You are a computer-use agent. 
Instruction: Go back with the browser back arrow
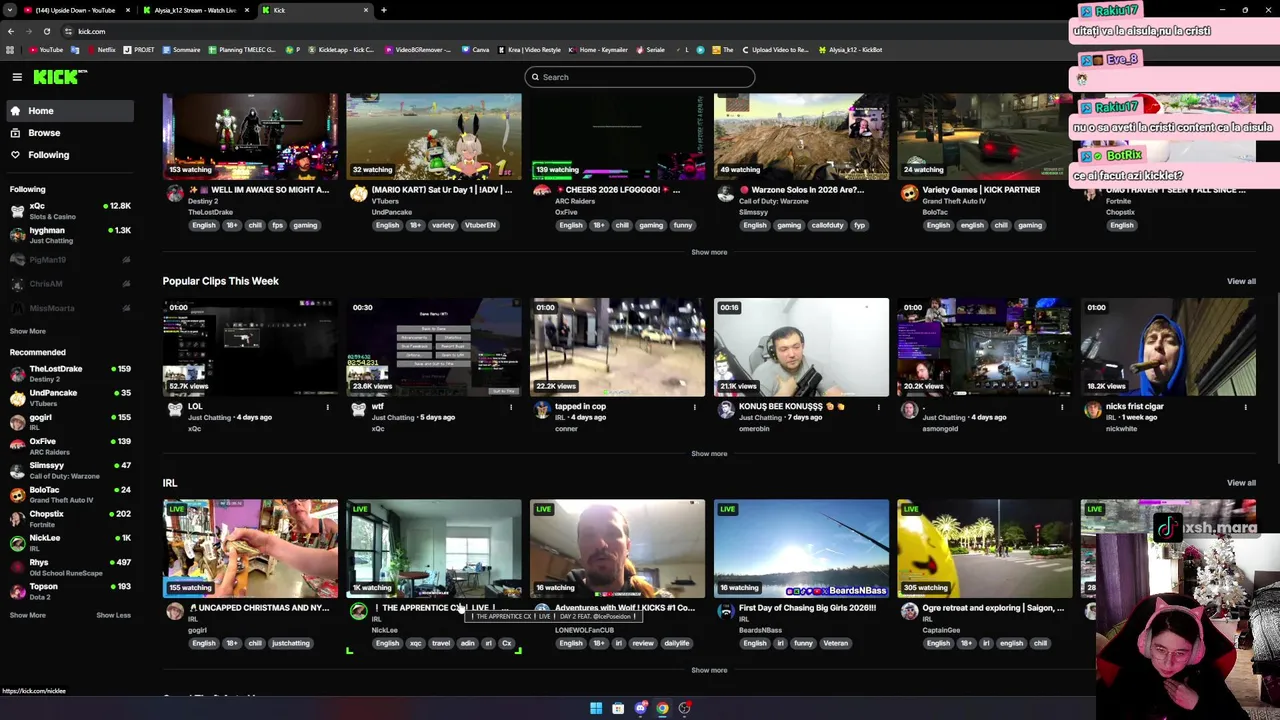tap(11, 31)
